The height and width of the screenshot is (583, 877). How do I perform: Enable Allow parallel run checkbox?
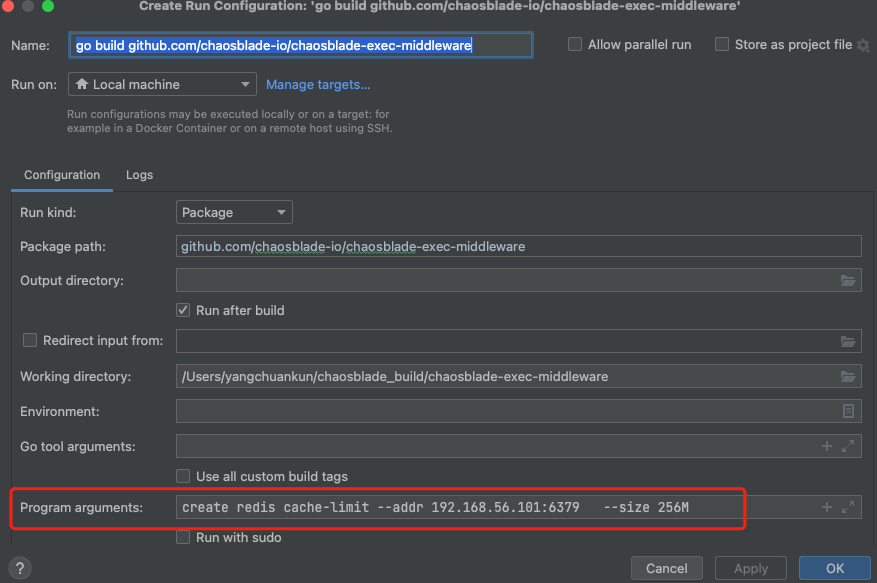click(575, 44)
